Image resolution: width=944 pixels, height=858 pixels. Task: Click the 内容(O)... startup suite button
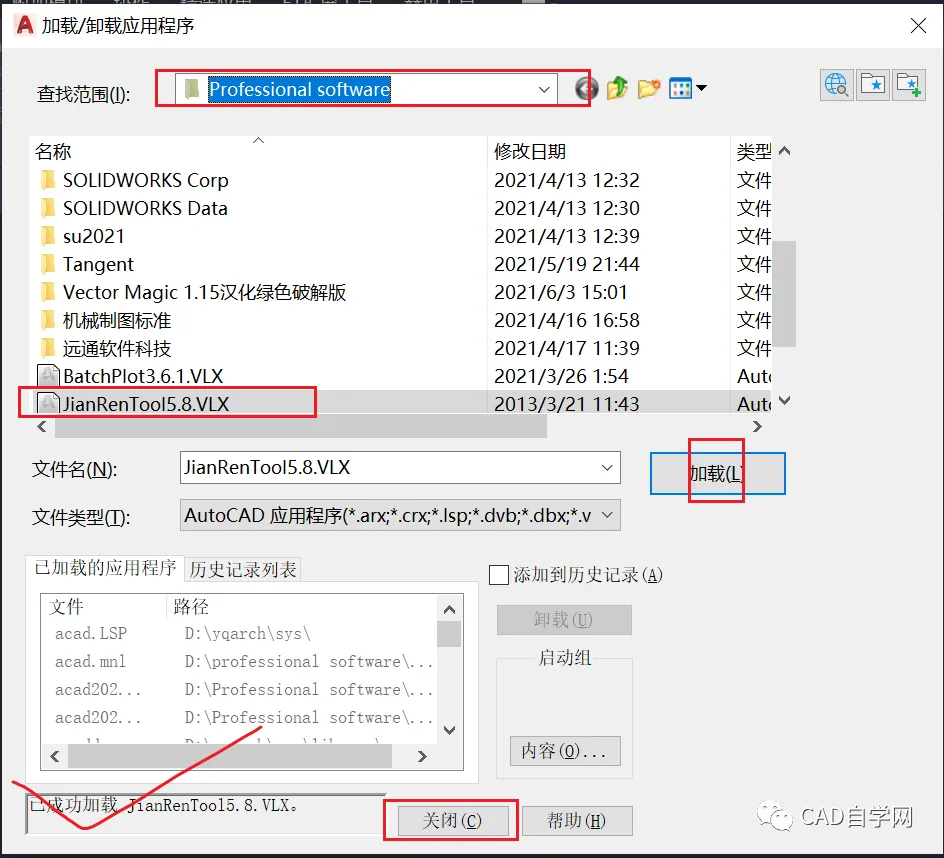565,751
